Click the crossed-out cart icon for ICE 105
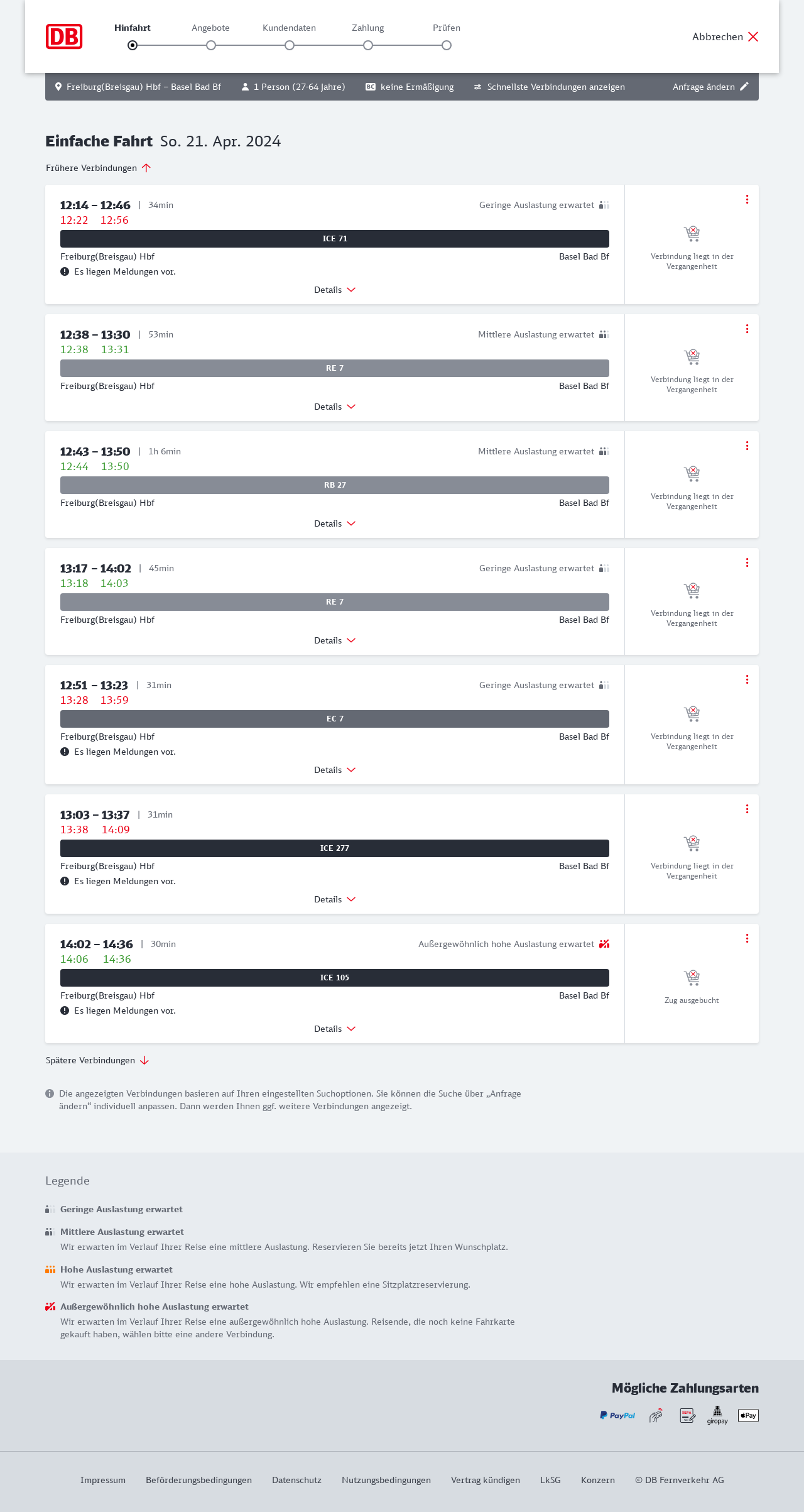This screenshot has height=1512, width=804. tap(692, 978)
